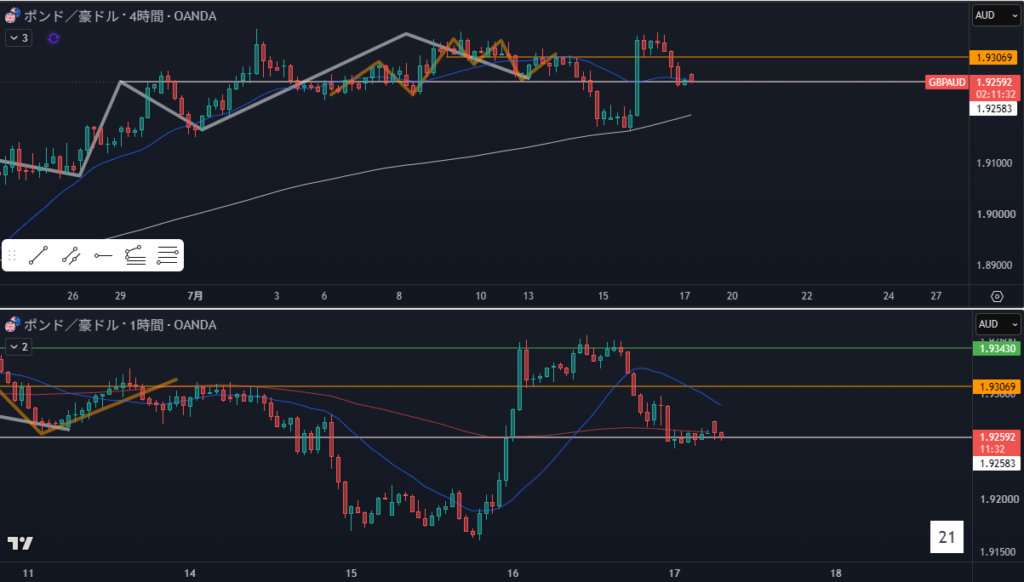The width and height of the screenshot is (1024, 582).
Task: Select the Fib Retracement tool
Action: tap(167, 255)
